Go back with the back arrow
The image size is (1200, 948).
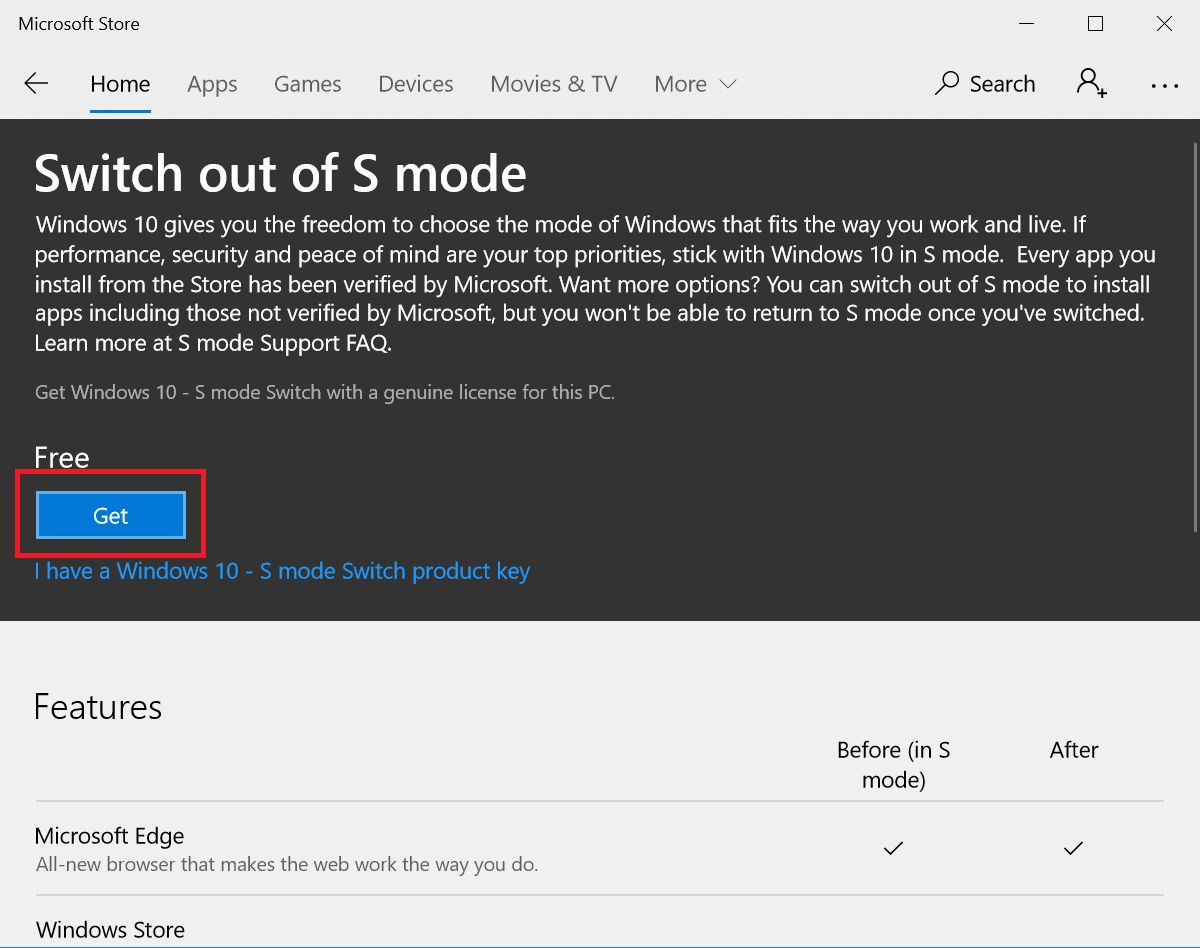pyautogui.click(x=36, y=84)
